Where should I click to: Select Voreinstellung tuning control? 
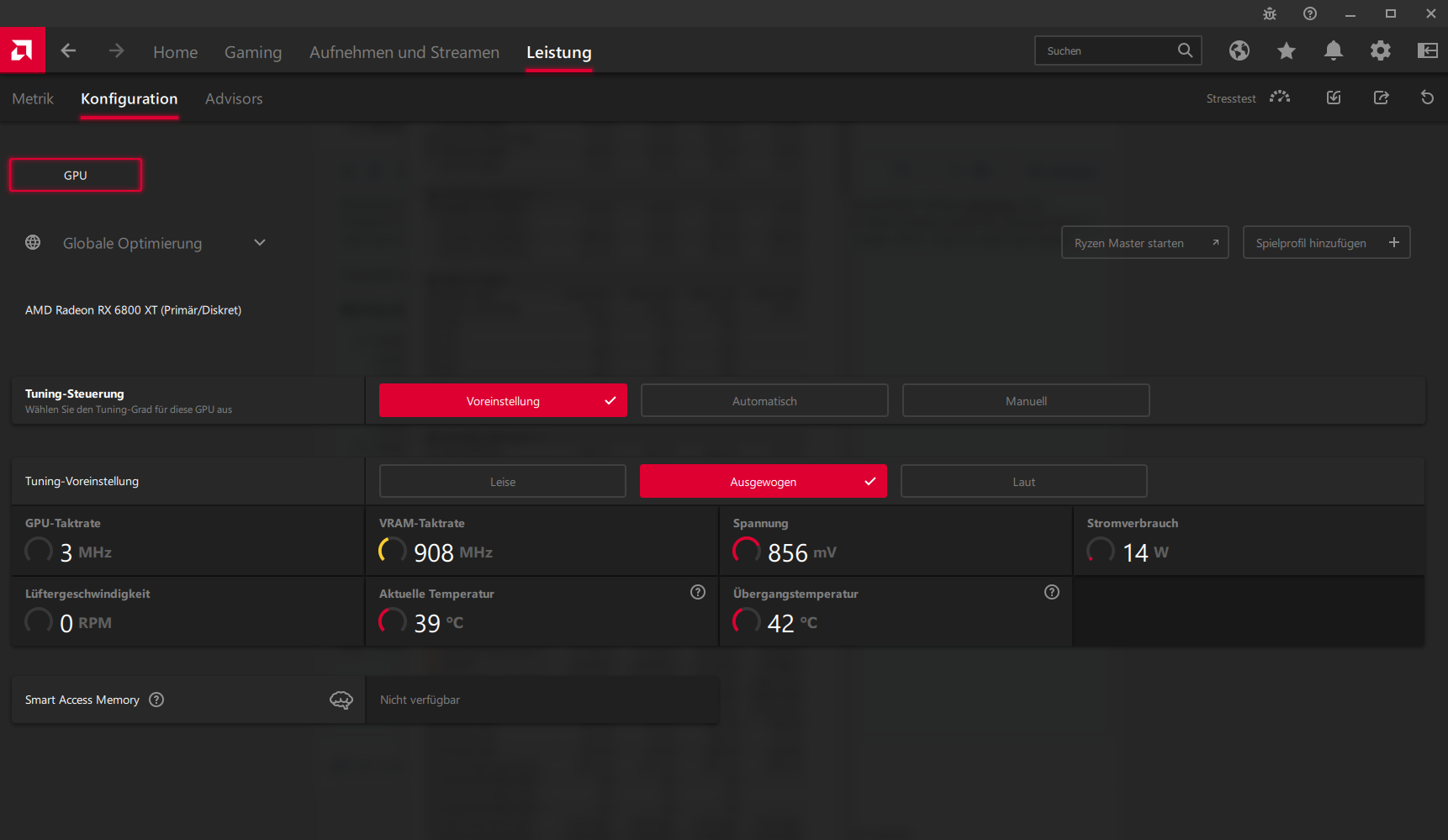tap(503, 400)
